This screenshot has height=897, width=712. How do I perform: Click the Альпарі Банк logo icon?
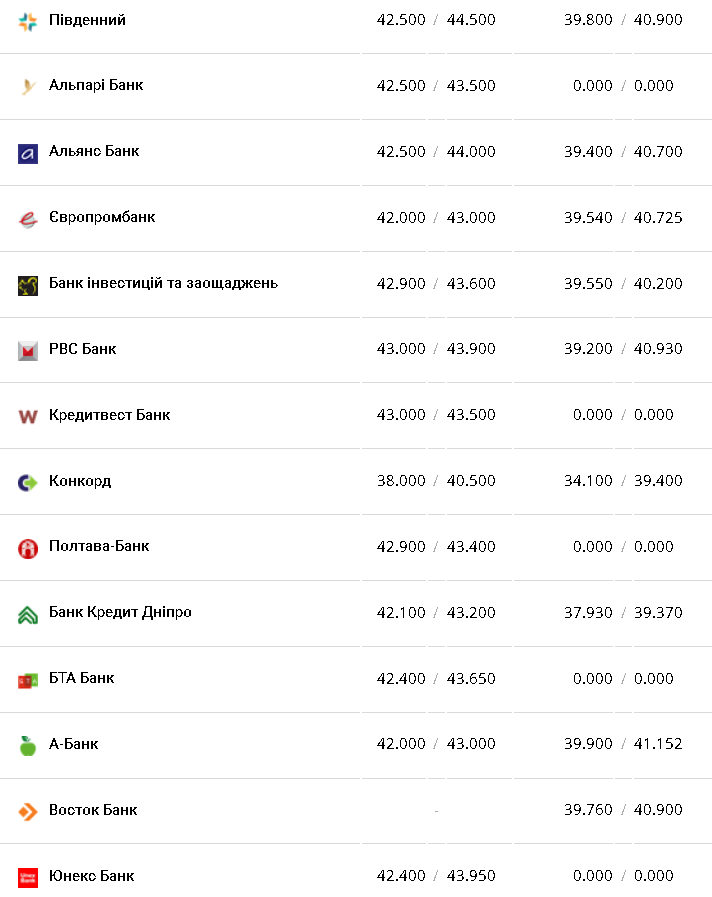(x=28, y=87)
